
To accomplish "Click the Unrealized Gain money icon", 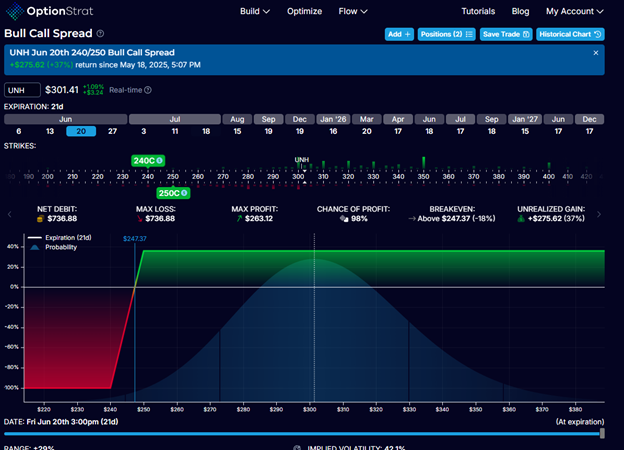I will pyautogui.click(x=521, y=219).
